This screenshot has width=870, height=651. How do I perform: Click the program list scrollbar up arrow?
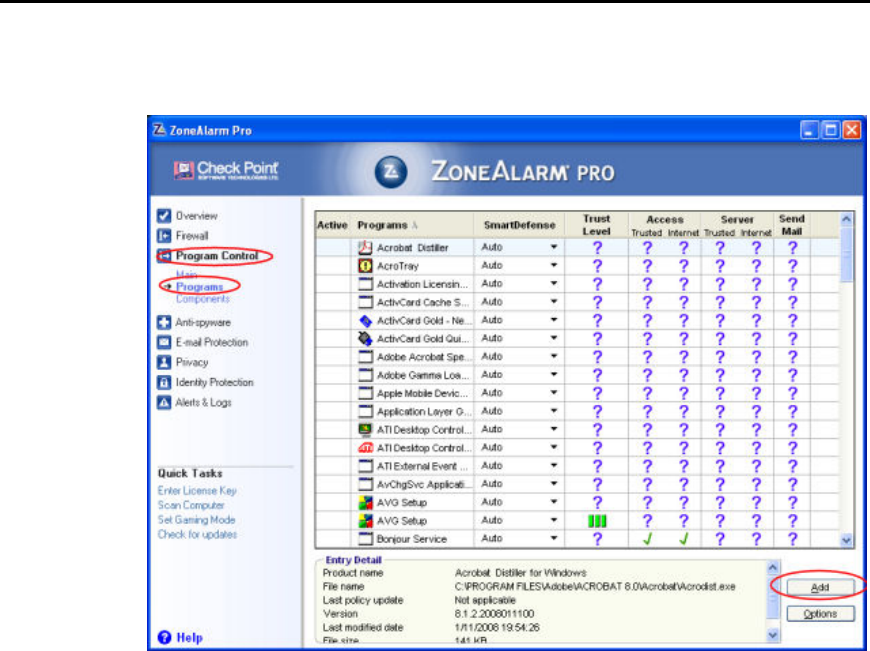(846, 219)
